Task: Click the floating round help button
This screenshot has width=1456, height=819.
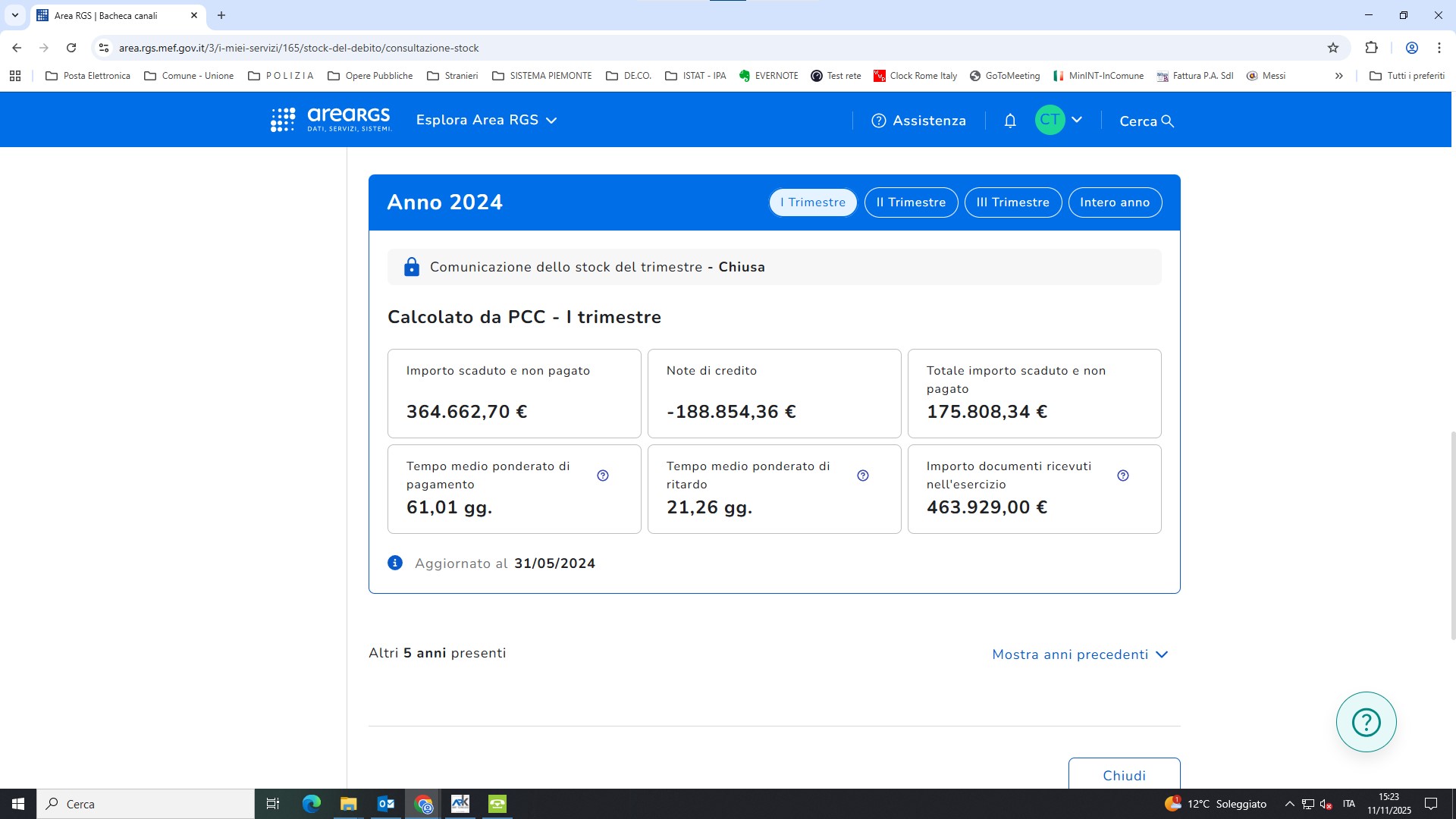Action: tap(1366, 722)
